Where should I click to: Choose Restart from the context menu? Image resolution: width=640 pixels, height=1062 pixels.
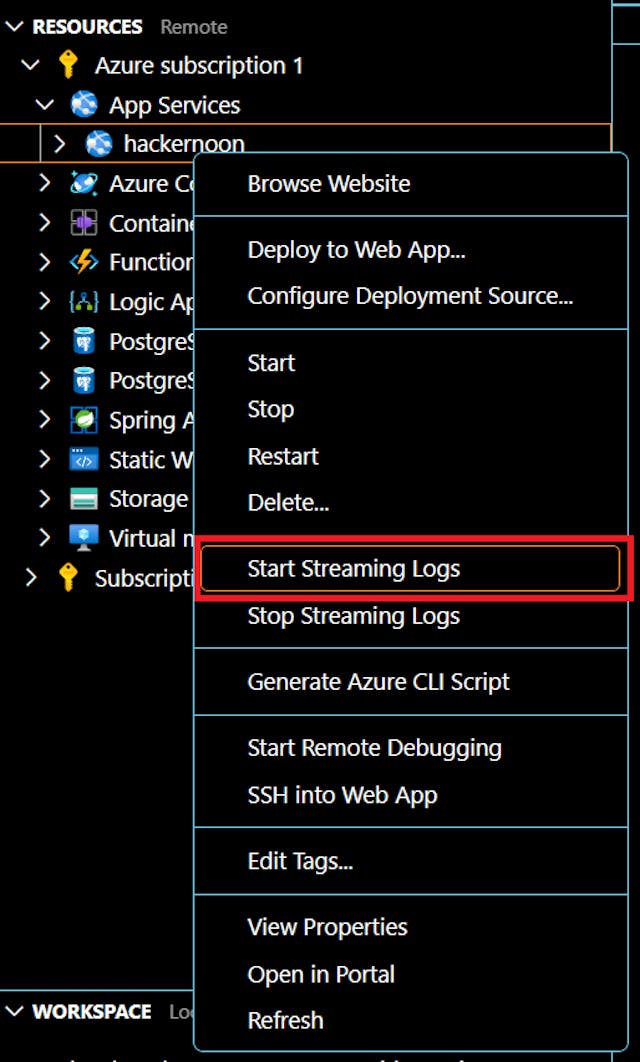283,456
